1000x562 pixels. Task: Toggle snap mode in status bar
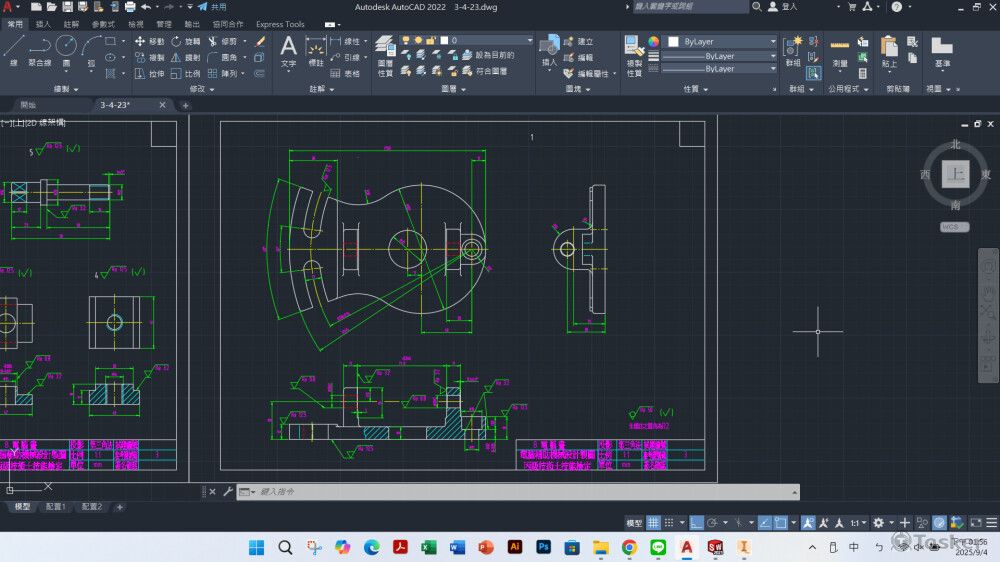(x=668, y=522)
